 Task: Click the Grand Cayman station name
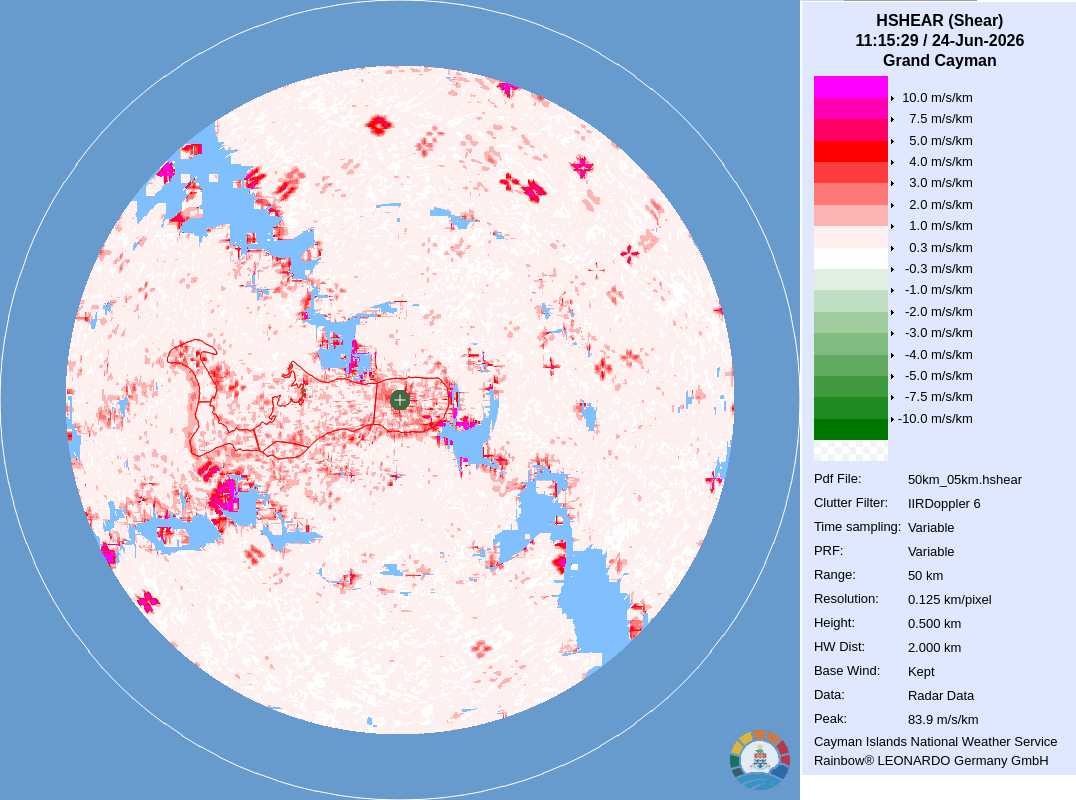(939, 60)
